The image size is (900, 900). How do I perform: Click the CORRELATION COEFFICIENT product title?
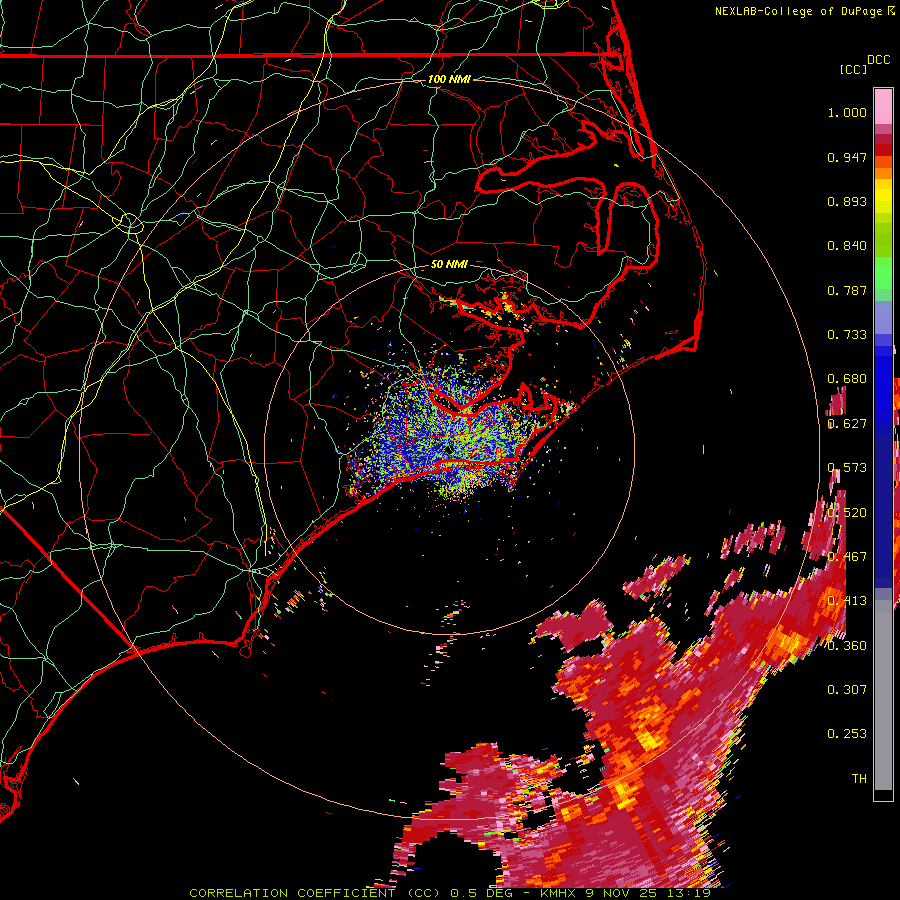[316, 893]
